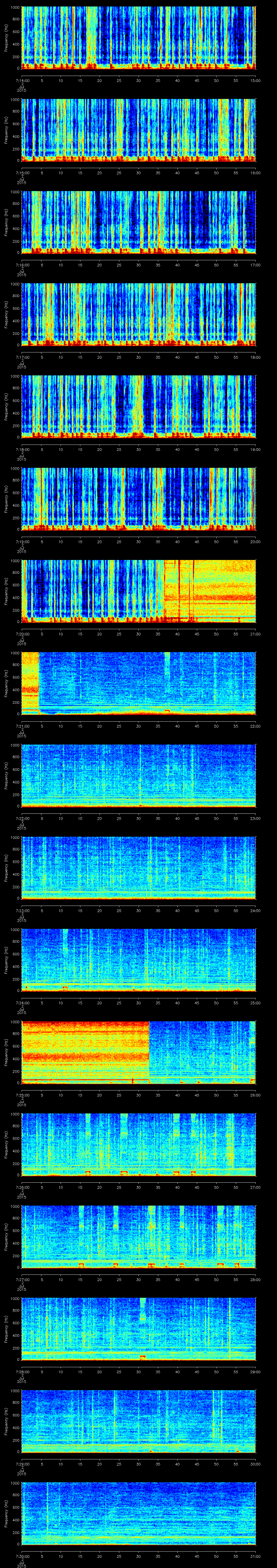Select the spectrogram panel starting at 7:28:00

coord(139,1329)
